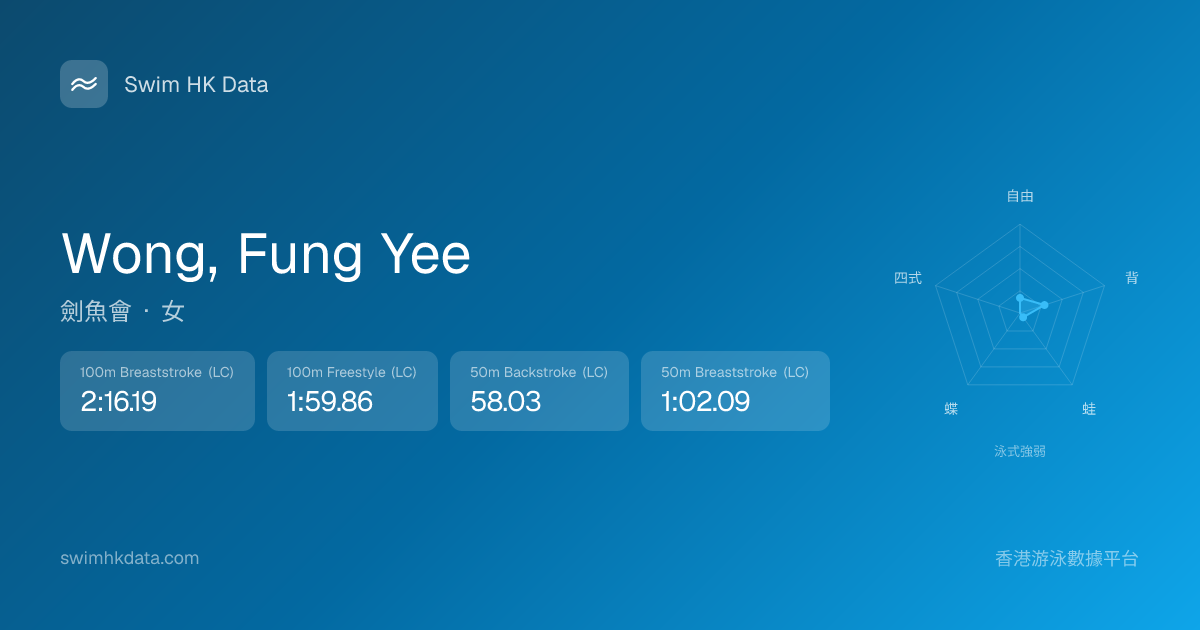Click the 2:16.19 time value
This screenshot has width=1200, height=630.
pyautogui.click(x=118, y=402)
